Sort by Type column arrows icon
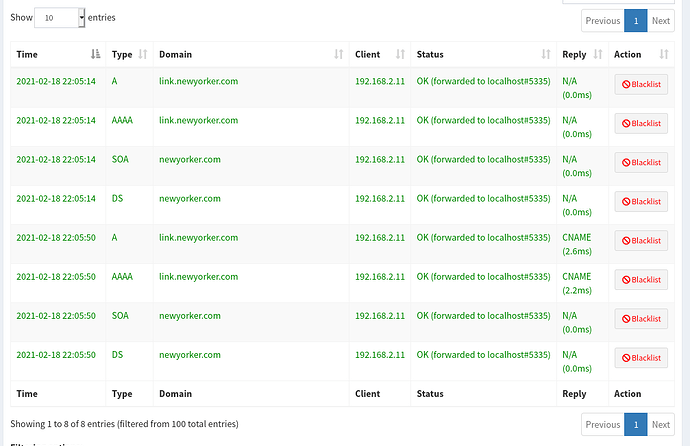 coord(143,54)
